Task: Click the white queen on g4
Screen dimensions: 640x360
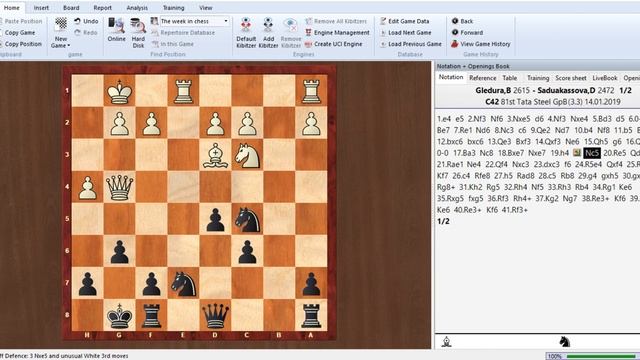Action: coord(119,187)
